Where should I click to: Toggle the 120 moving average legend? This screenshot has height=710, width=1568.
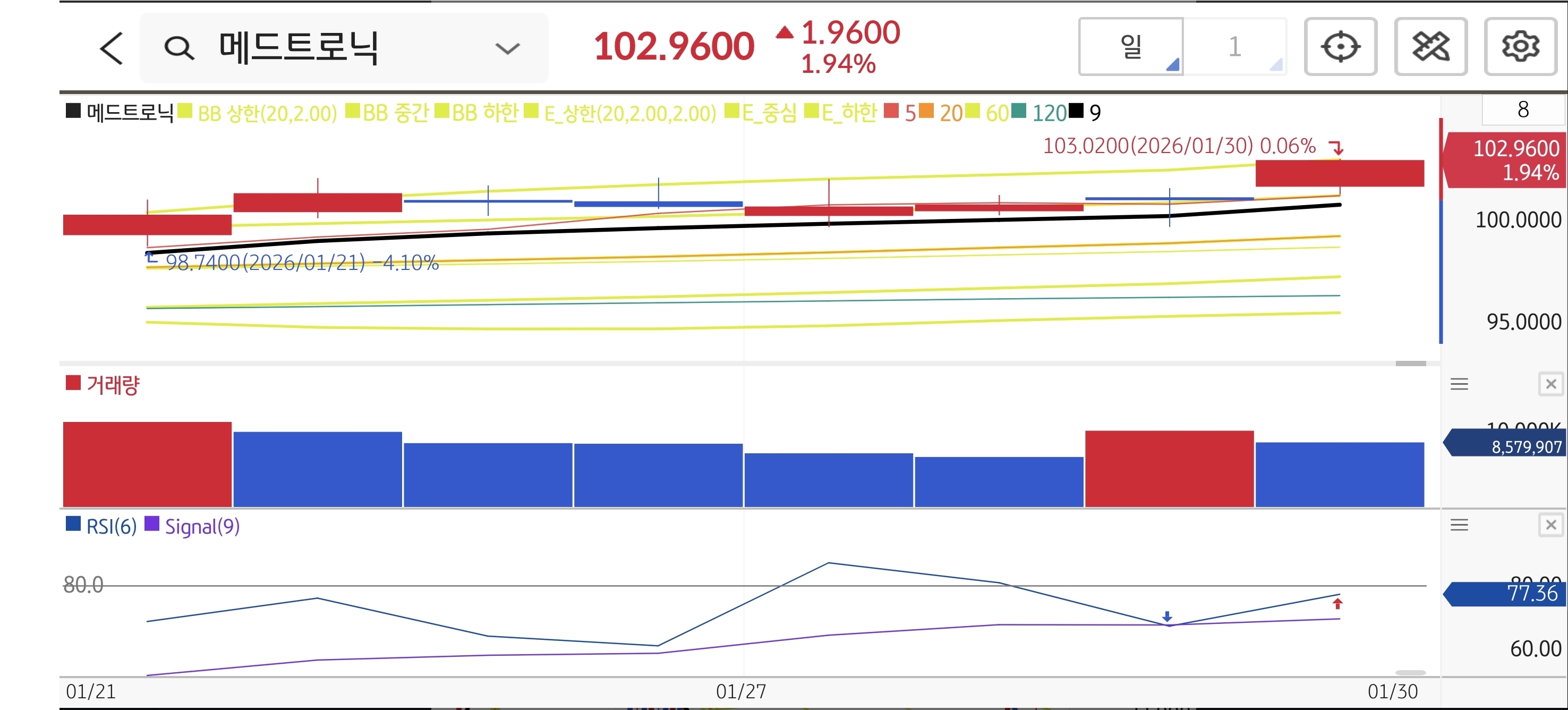click(1049, 113)
